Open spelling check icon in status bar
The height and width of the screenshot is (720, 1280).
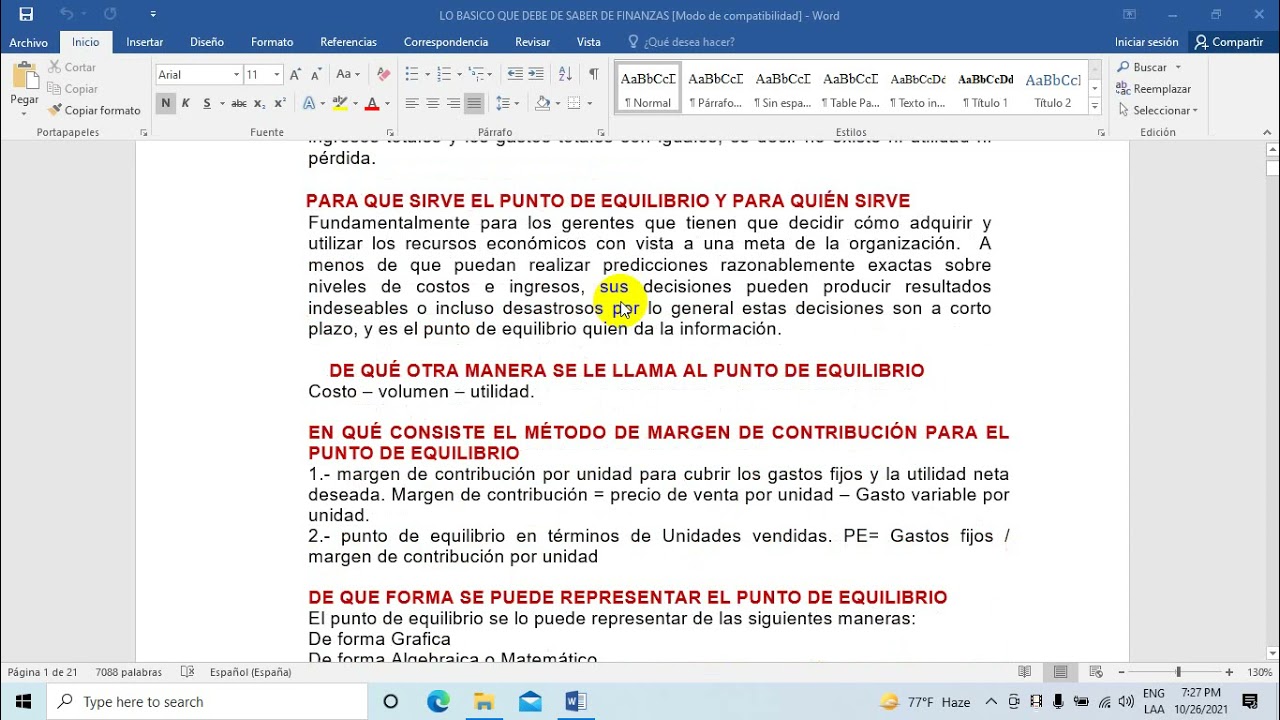(187, 672)
